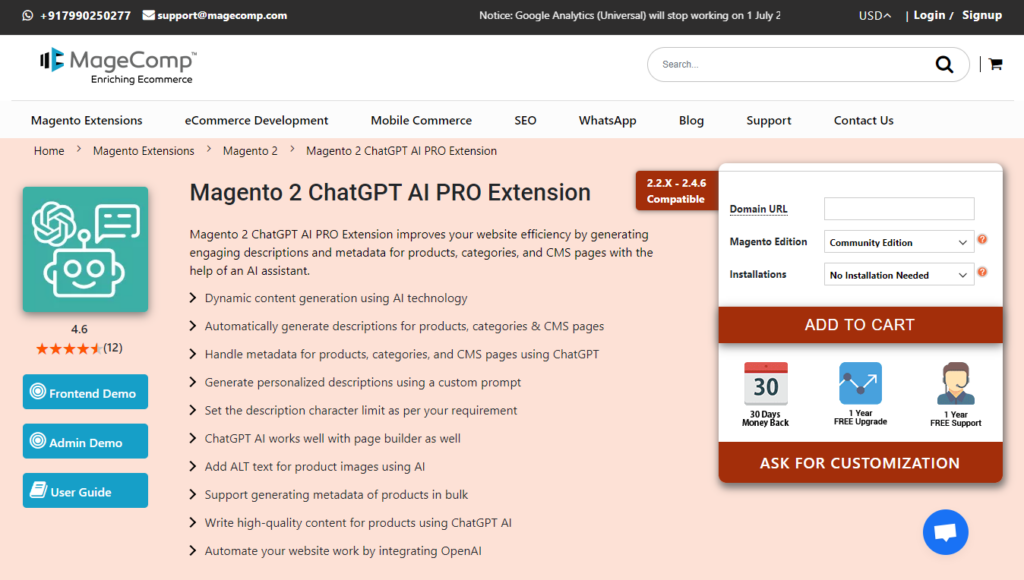Open the help icon beside Magento Edition
The width and height of the screenshot is (1024, 580).
(983, 238)
